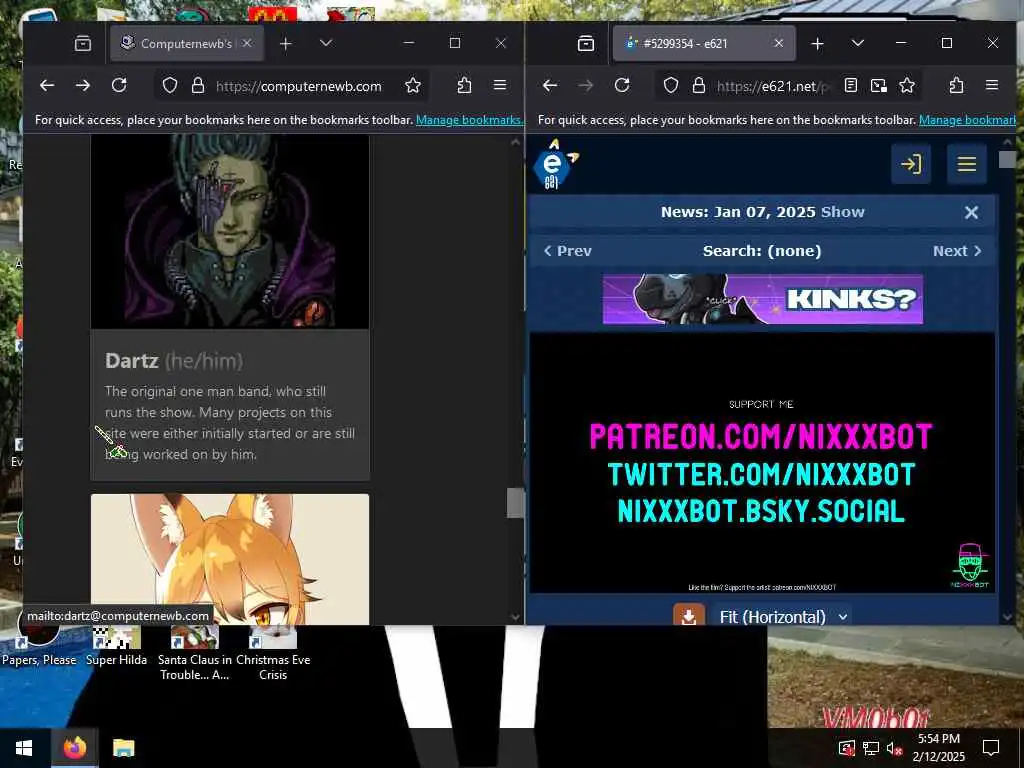Bookmark the e621 page with the star
Screen dimensions: 1024x768
[907, 86]
